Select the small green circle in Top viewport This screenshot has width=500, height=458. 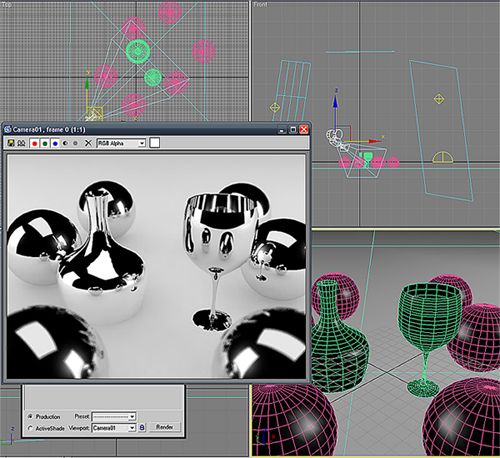click(153, 77)
